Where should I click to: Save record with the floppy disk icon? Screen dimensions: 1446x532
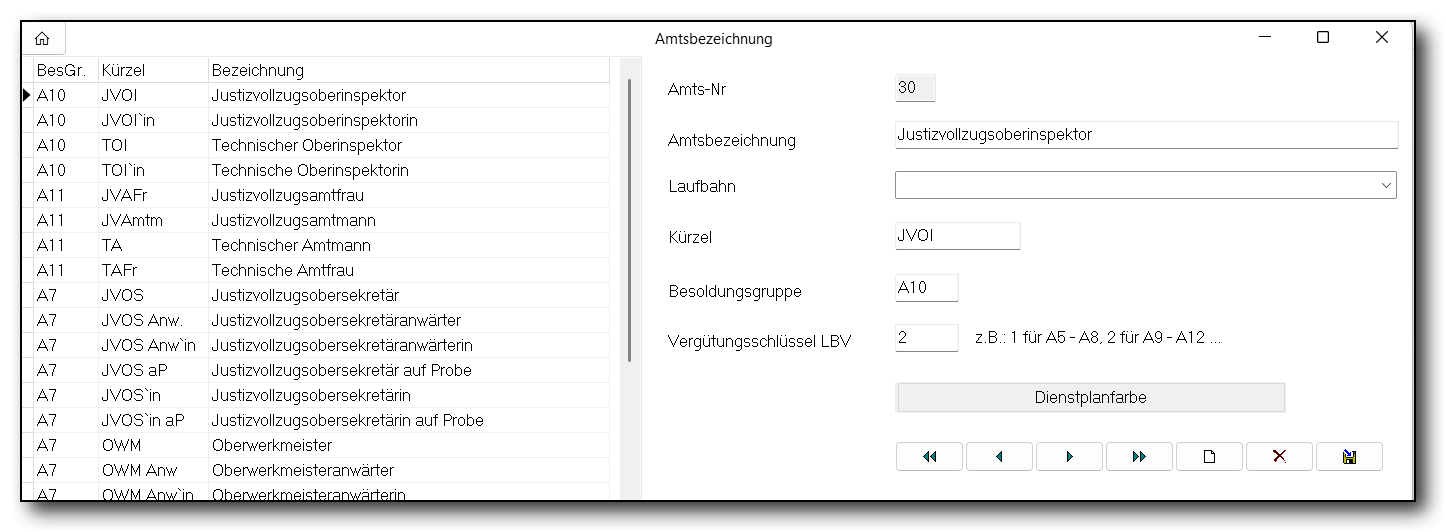pos(1349,456)
